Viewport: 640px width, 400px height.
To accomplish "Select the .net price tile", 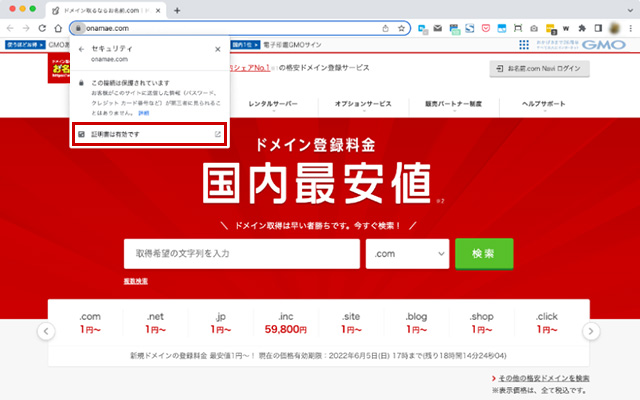I will coord(155,322).
